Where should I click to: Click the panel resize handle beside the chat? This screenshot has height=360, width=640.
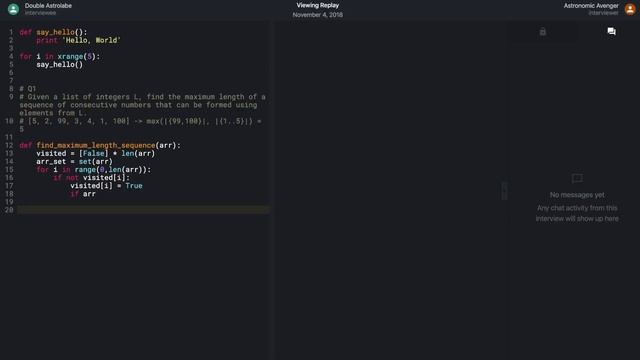pyautogui.click(x=505, y=191)
